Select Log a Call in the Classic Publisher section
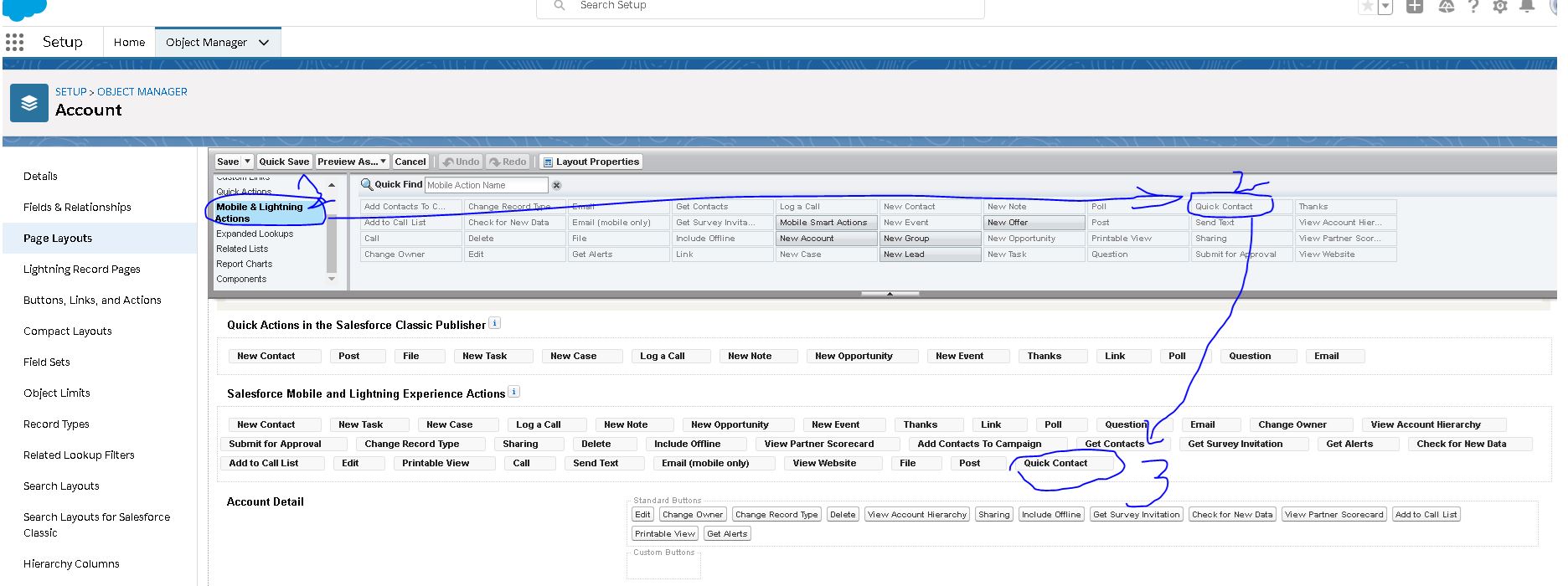The image size is (1568, 586). tap(670, 356)
